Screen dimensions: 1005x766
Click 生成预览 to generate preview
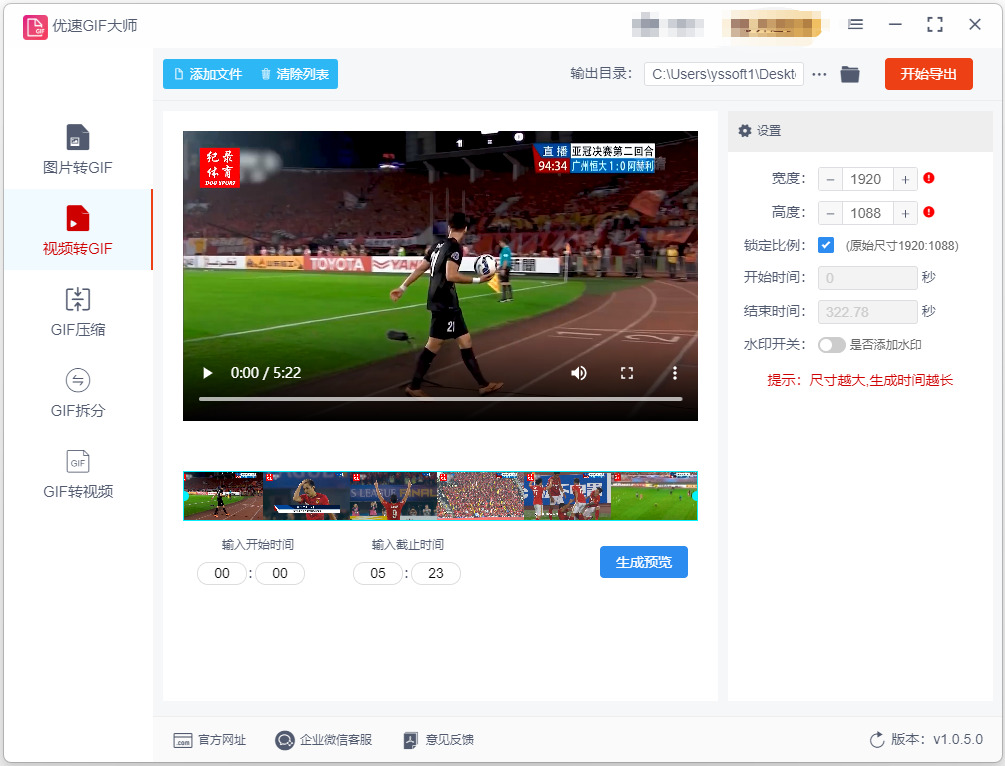tap(644, 562)
